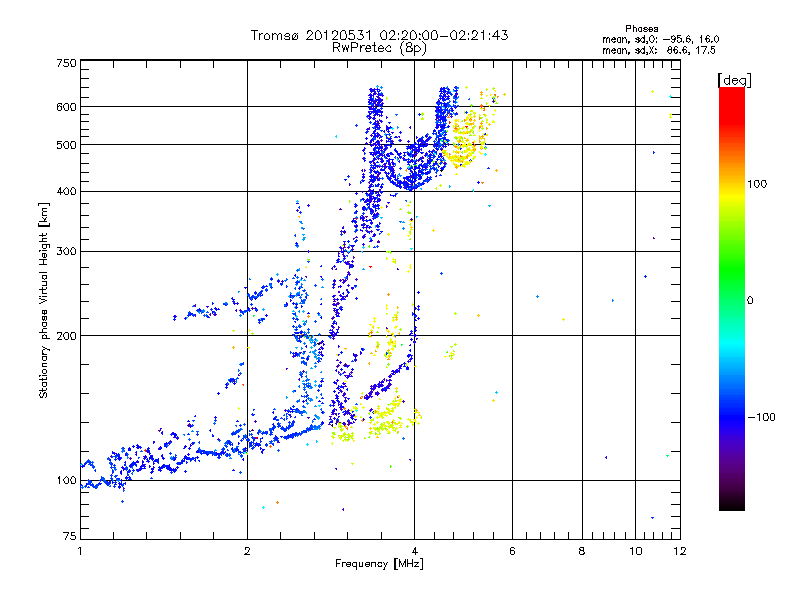Click the x-axis tick label '10'
Image resolution: width=800 pixels, height=600 pixels.
click(x=636, y=551)
